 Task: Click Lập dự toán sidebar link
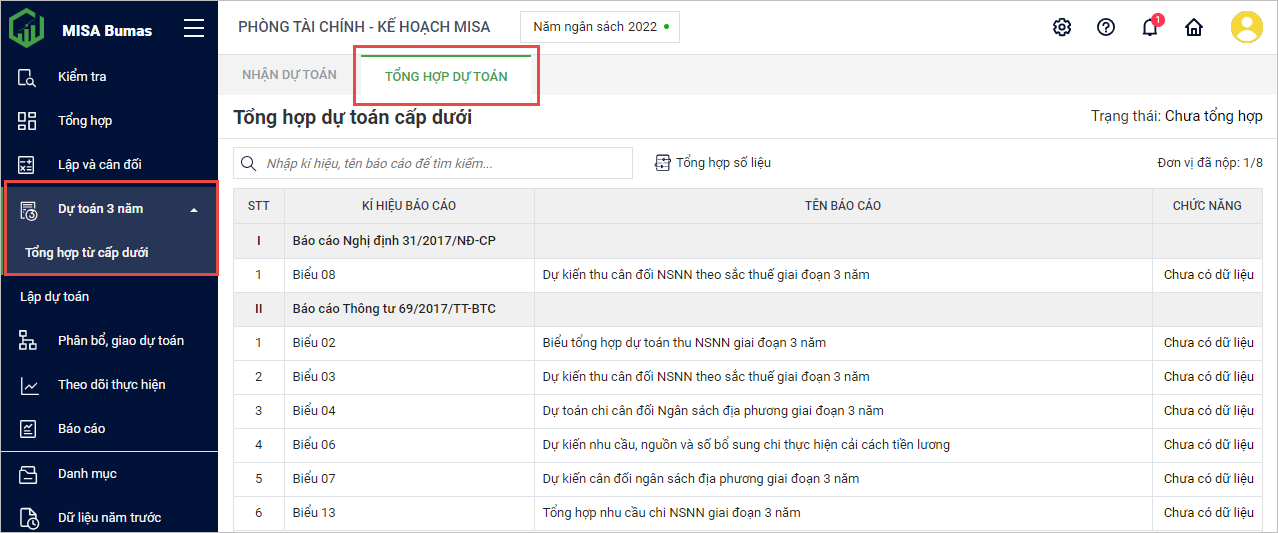click(x=55, y=297)
